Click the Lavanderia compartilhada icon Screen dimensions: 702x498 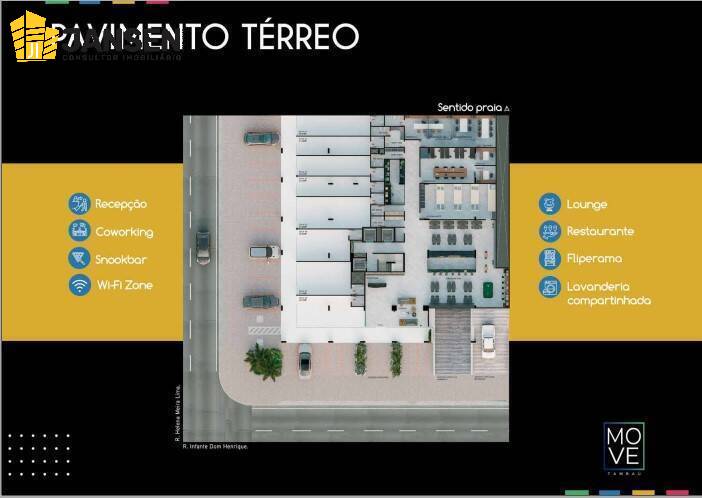[550, 287]
